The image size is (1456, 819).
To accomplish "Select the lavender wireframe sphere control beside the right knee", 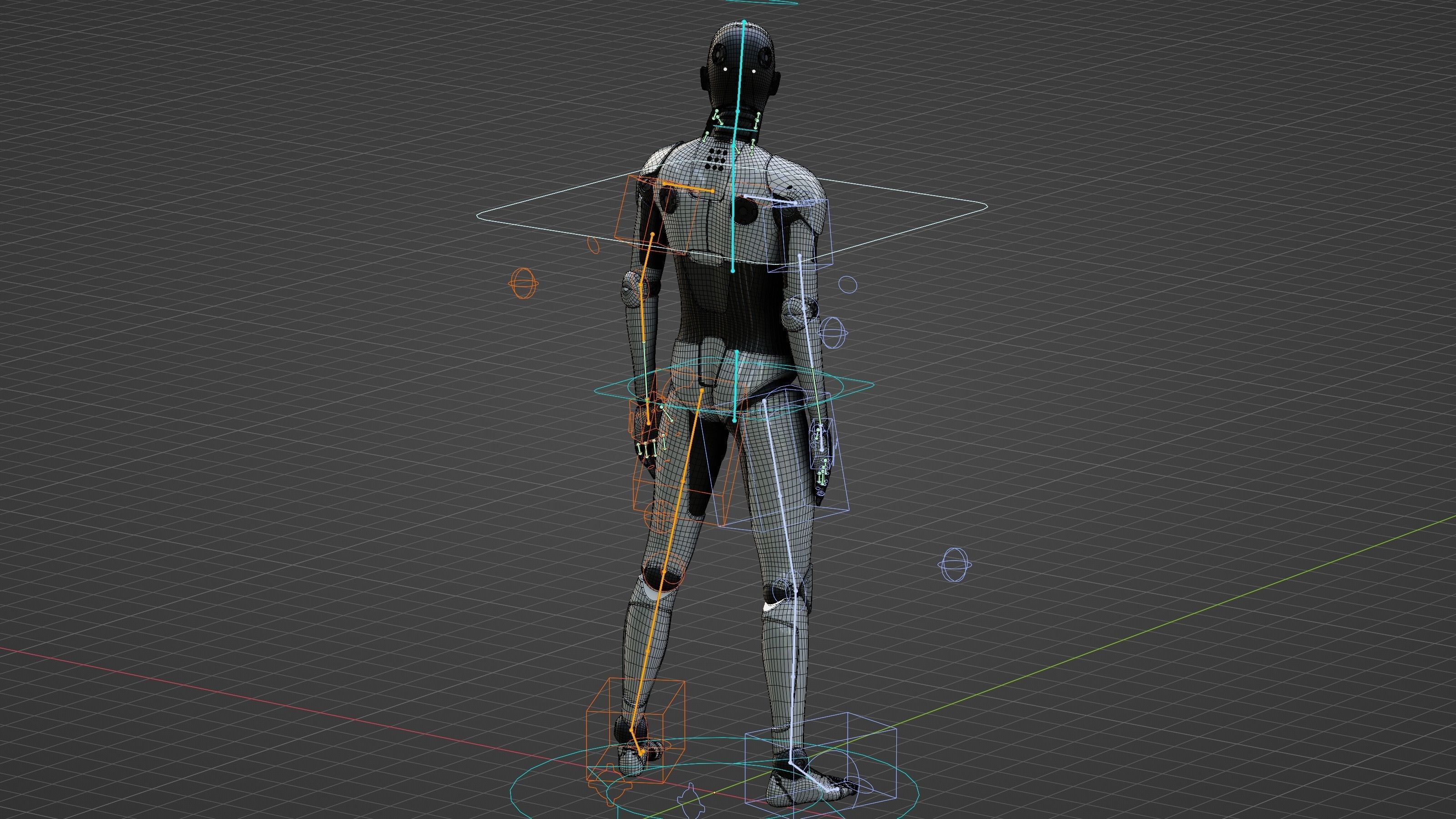I will [955, 564].
